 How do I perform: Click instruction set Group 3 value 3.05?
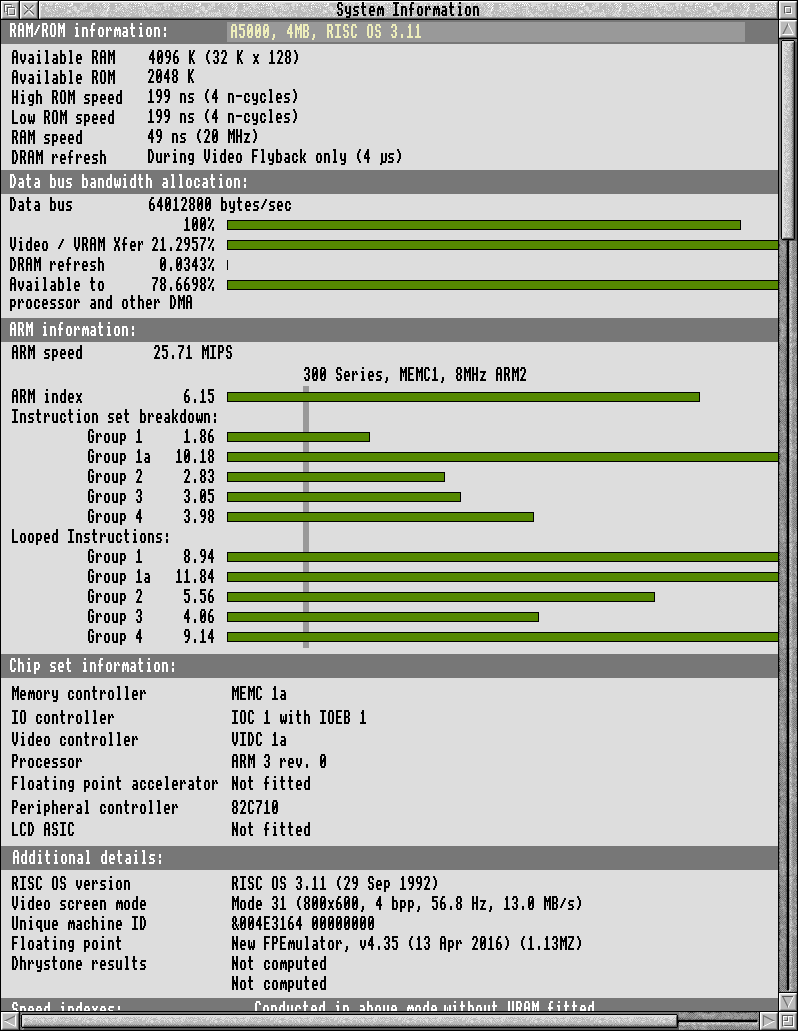(199, 496)
